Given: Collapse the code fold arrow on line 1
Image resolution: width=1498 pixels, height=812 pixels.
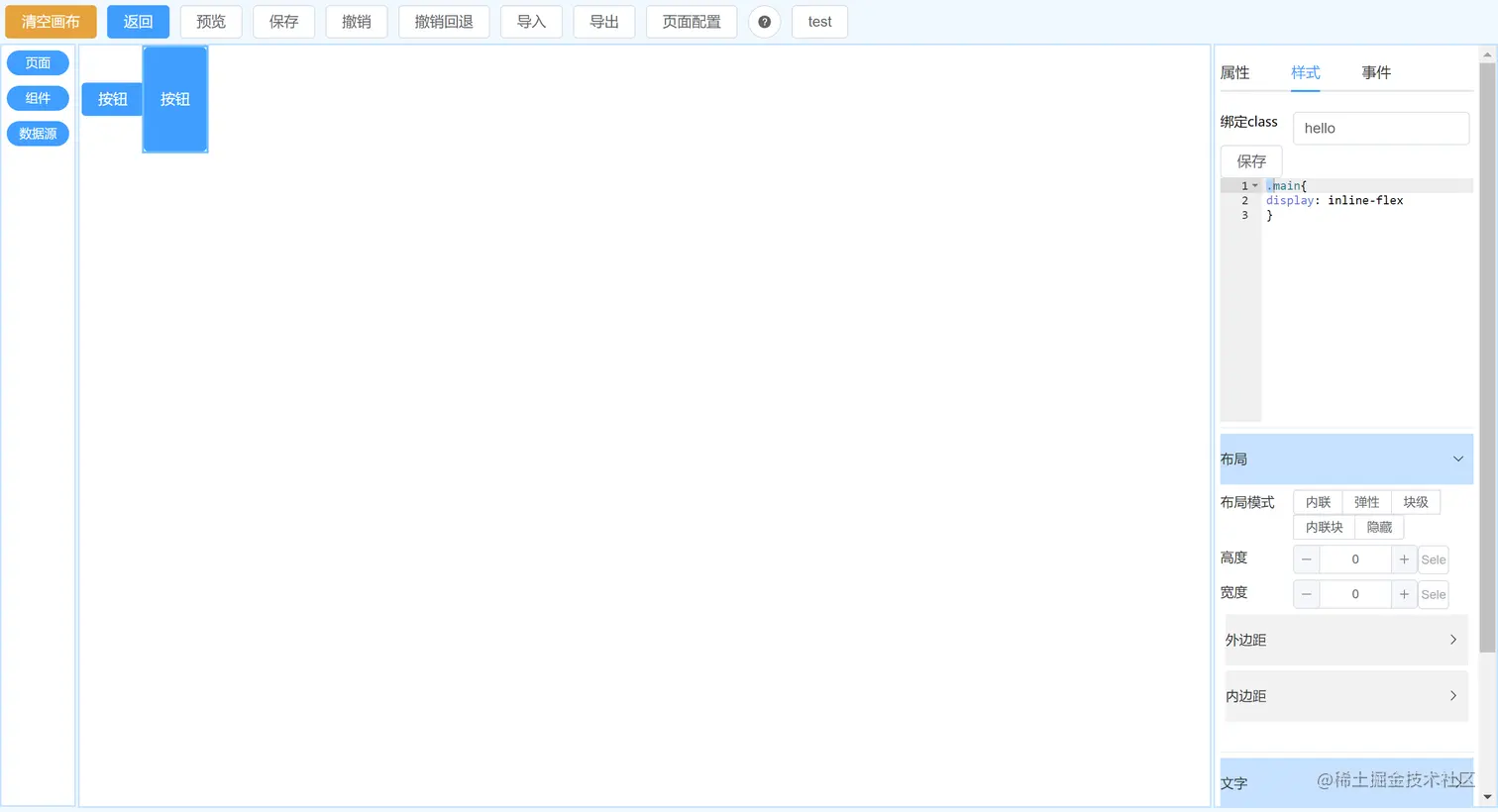Looking at the screenshot, I should tap(1255, 185).
